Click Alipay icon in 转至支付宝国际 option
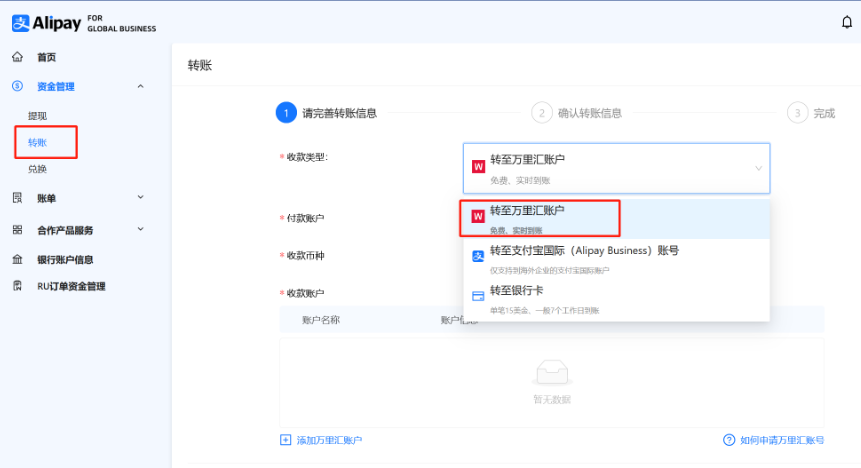Viewport: 861px width, 468px height. pyautogui.click(x=478, y=256)
